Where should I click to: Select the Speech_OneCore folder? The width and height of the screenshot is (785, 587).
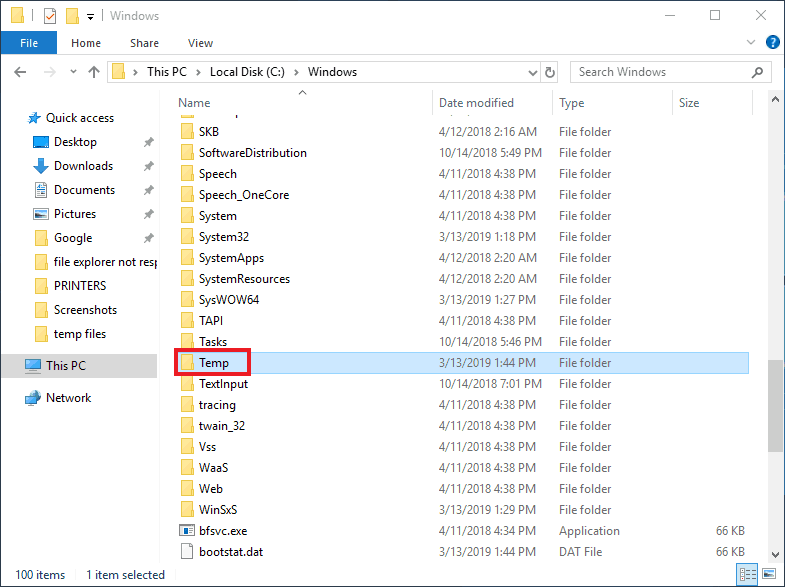[244, 195]
